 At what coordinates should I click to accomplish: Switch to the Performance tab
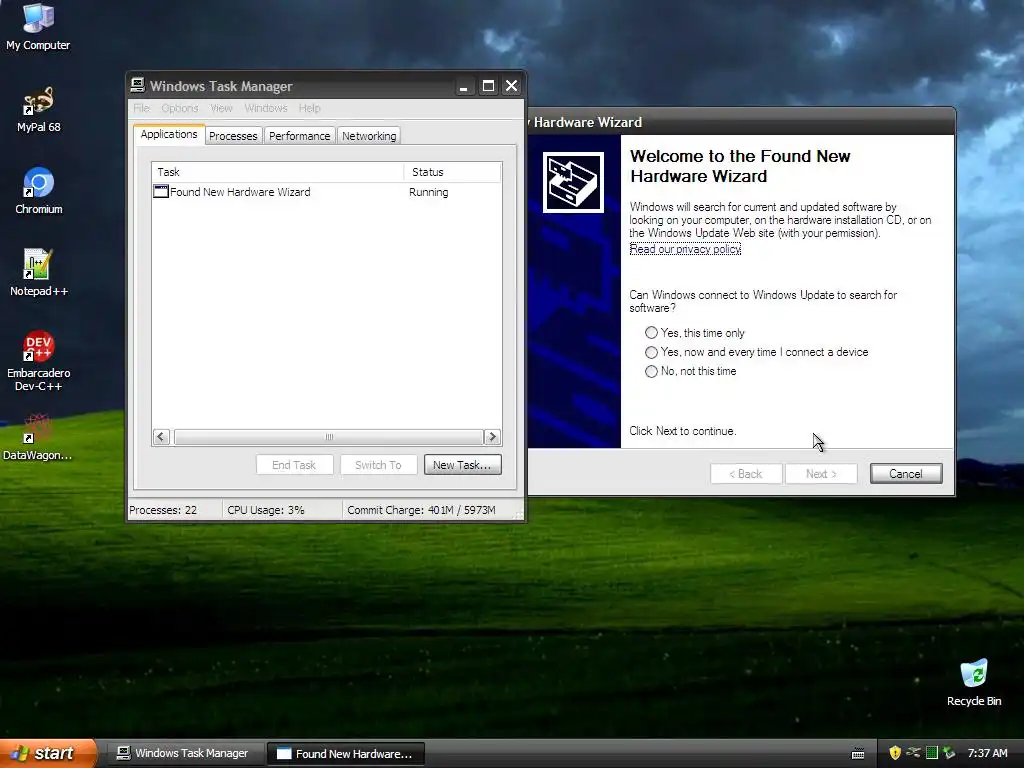point(300,136)
